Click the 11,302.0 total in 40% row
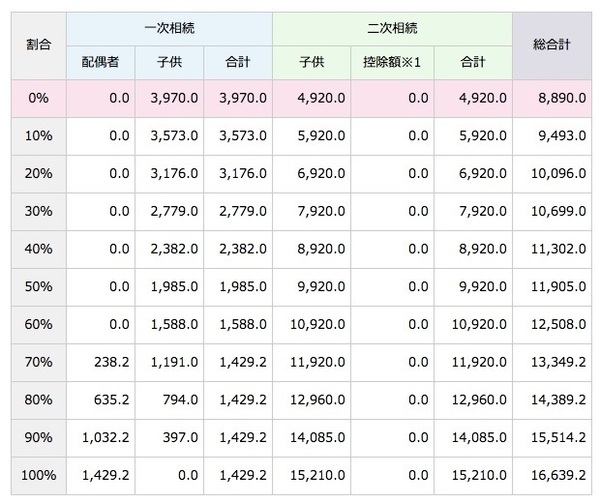Image resolution: width=600 pixels, height=503 pixels. pos(554,249)
